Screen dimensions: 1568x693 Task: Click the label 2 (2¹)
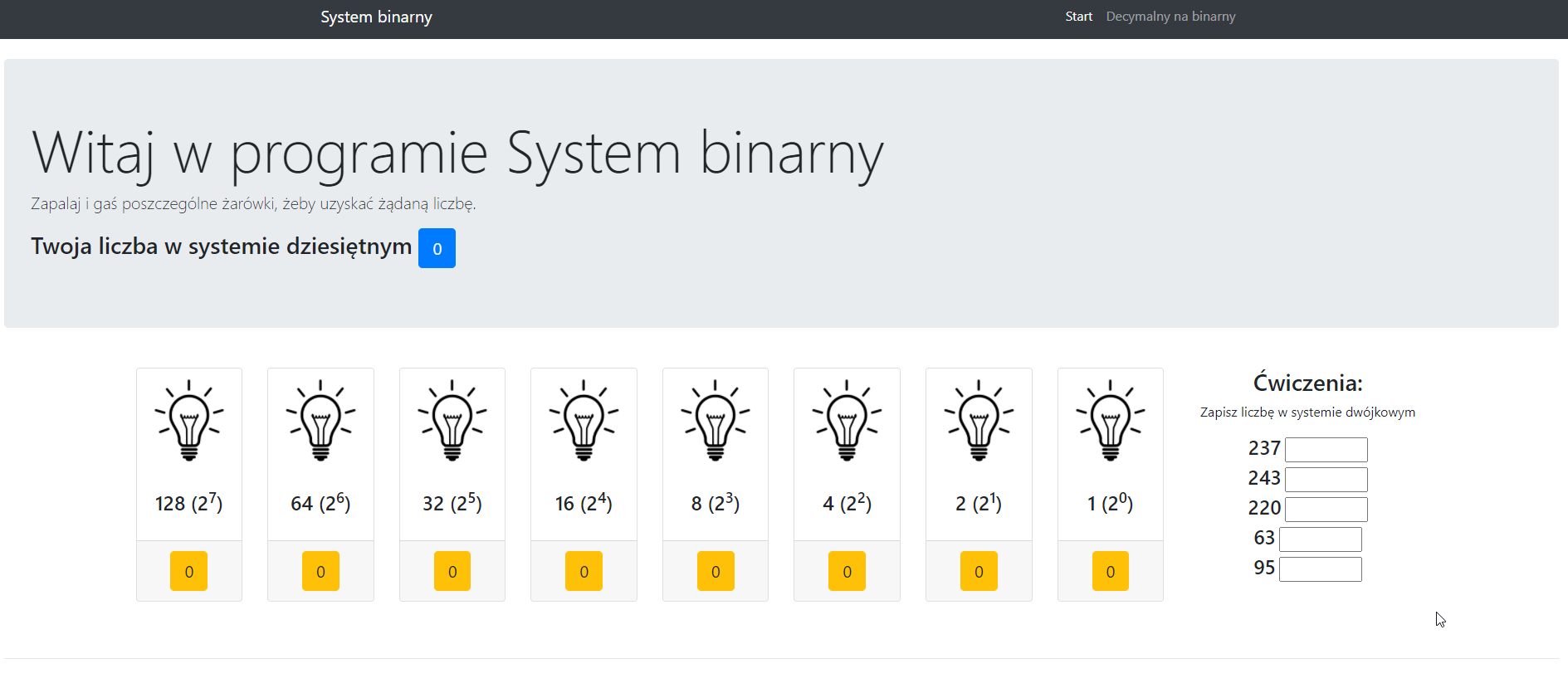tap(979, 503)
